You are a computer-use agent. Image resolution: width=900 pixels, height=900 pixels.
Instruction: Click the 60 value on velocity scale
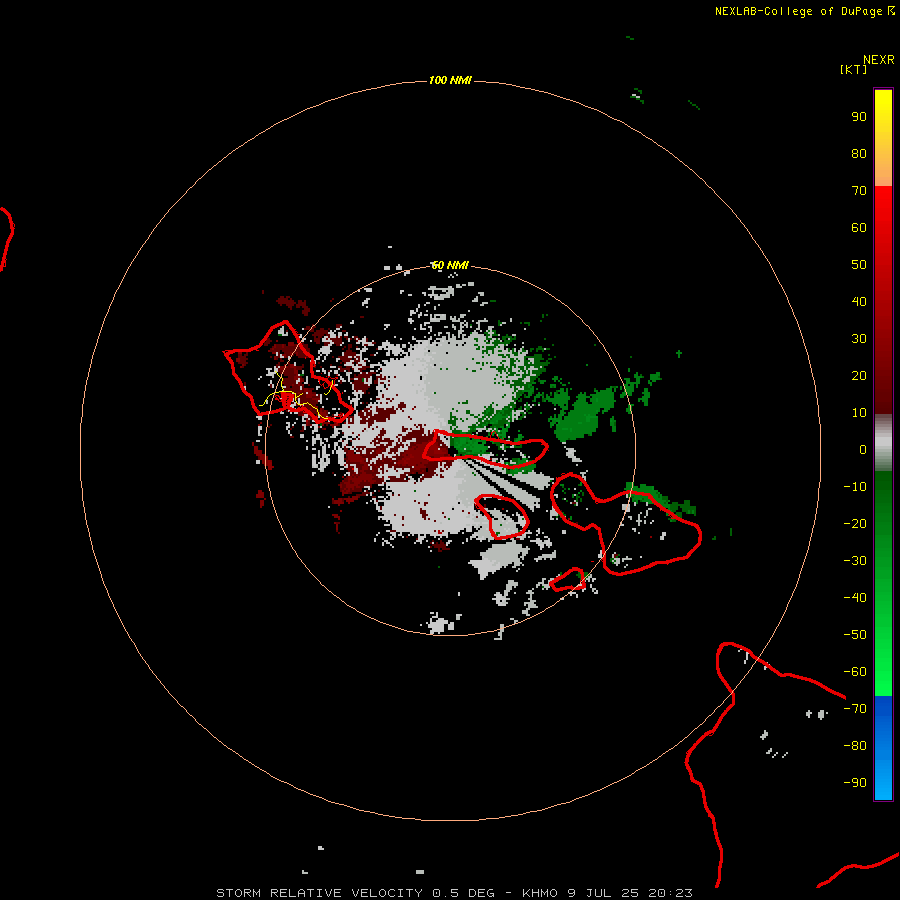859,228
